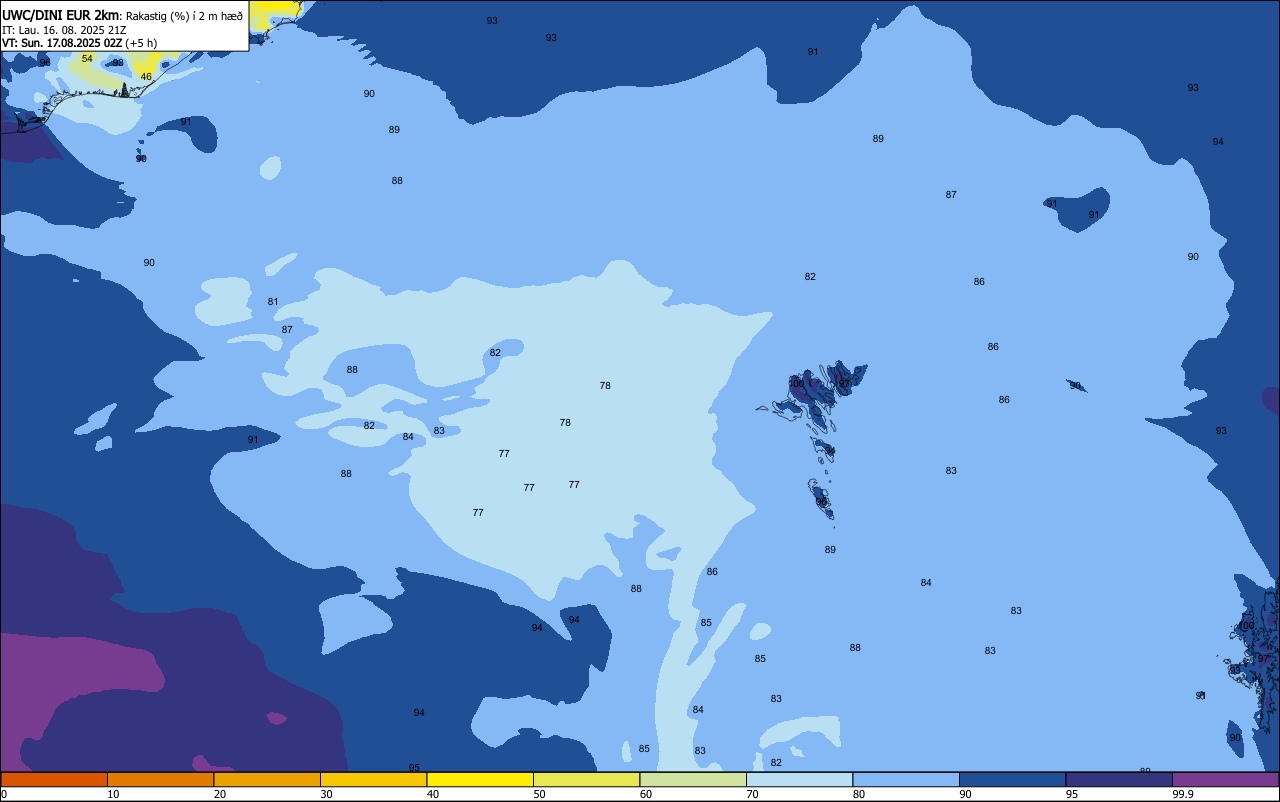The width and height of the screenshot is (1280, 802).
Task: Click the legend tick label '99.9'
Action: pos(1183,794)
